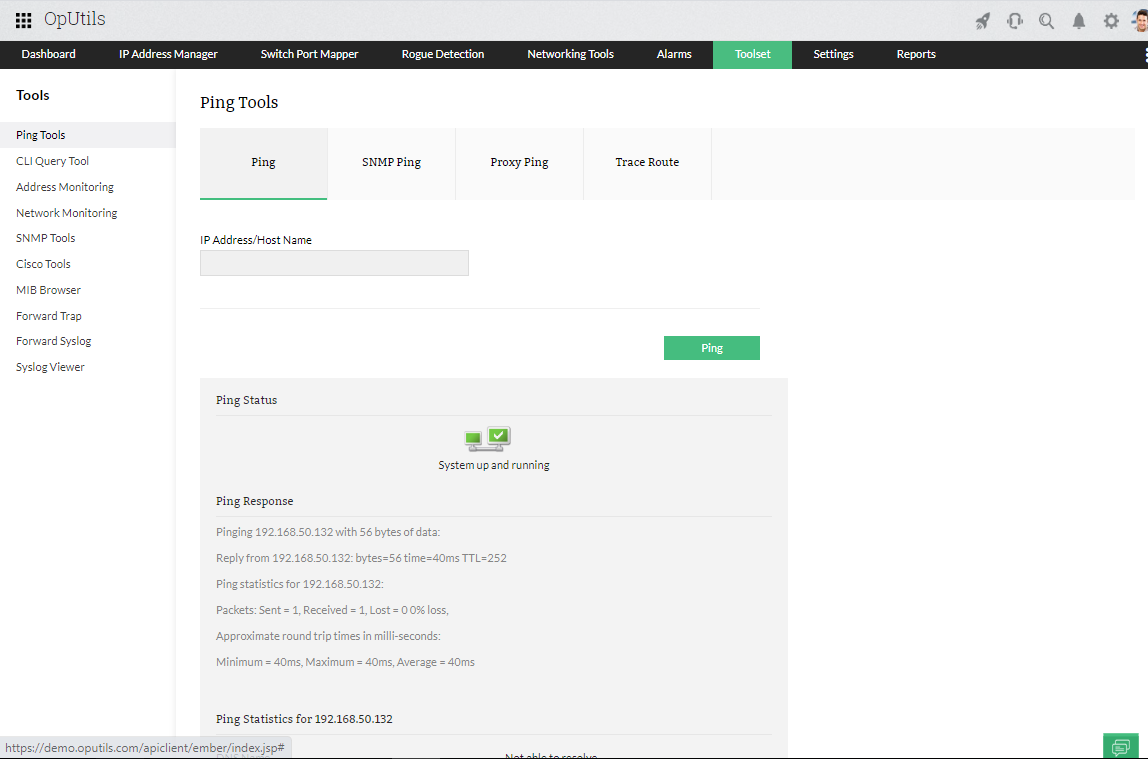1148x759 pixels.
Task: Click 'Packets: Sent = 1' statistics line
Action: [332, 610]
